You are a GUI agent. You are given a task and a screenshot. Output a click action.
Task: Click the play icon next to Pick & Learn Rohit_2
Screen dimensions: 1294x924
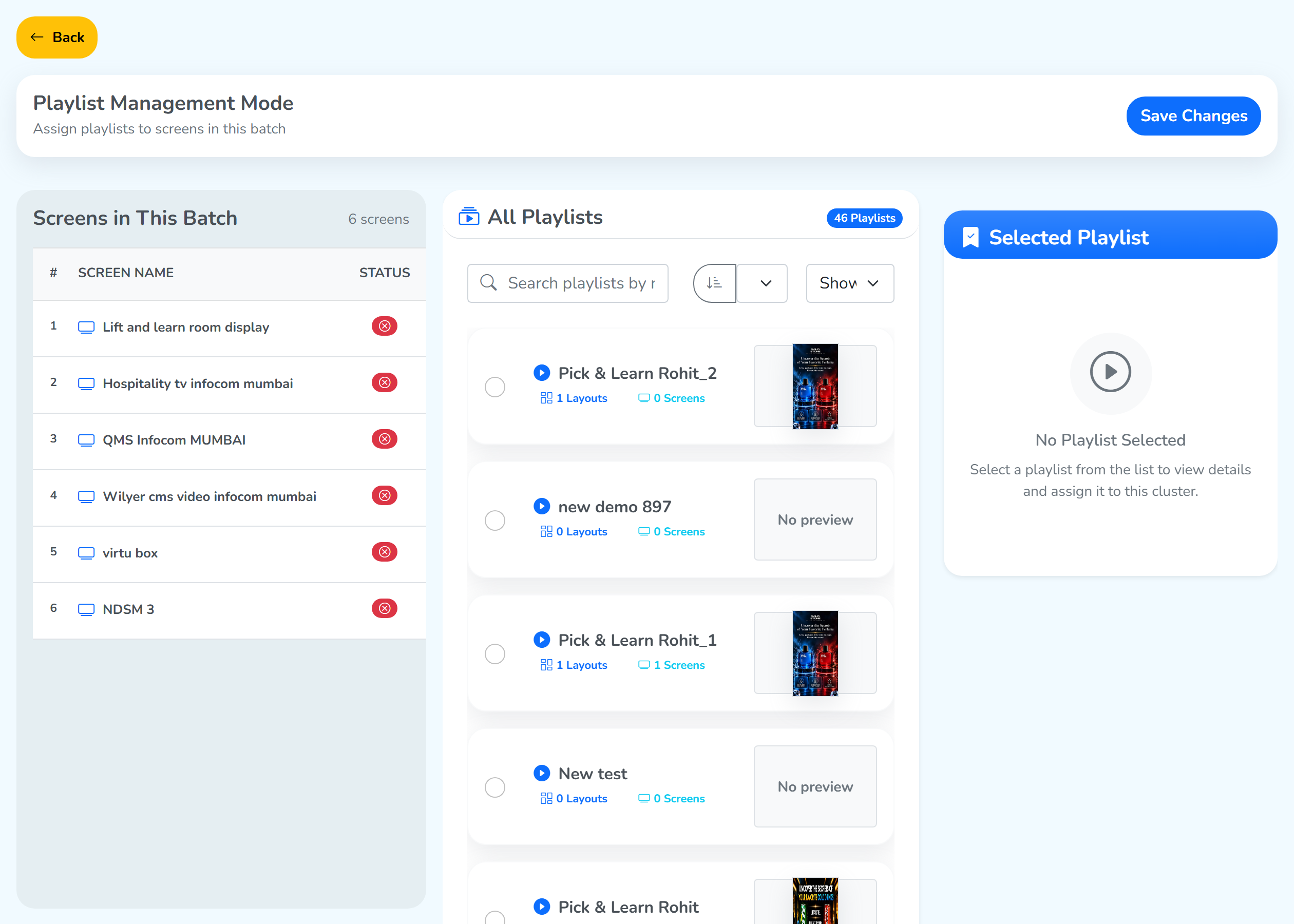(542, 373)
